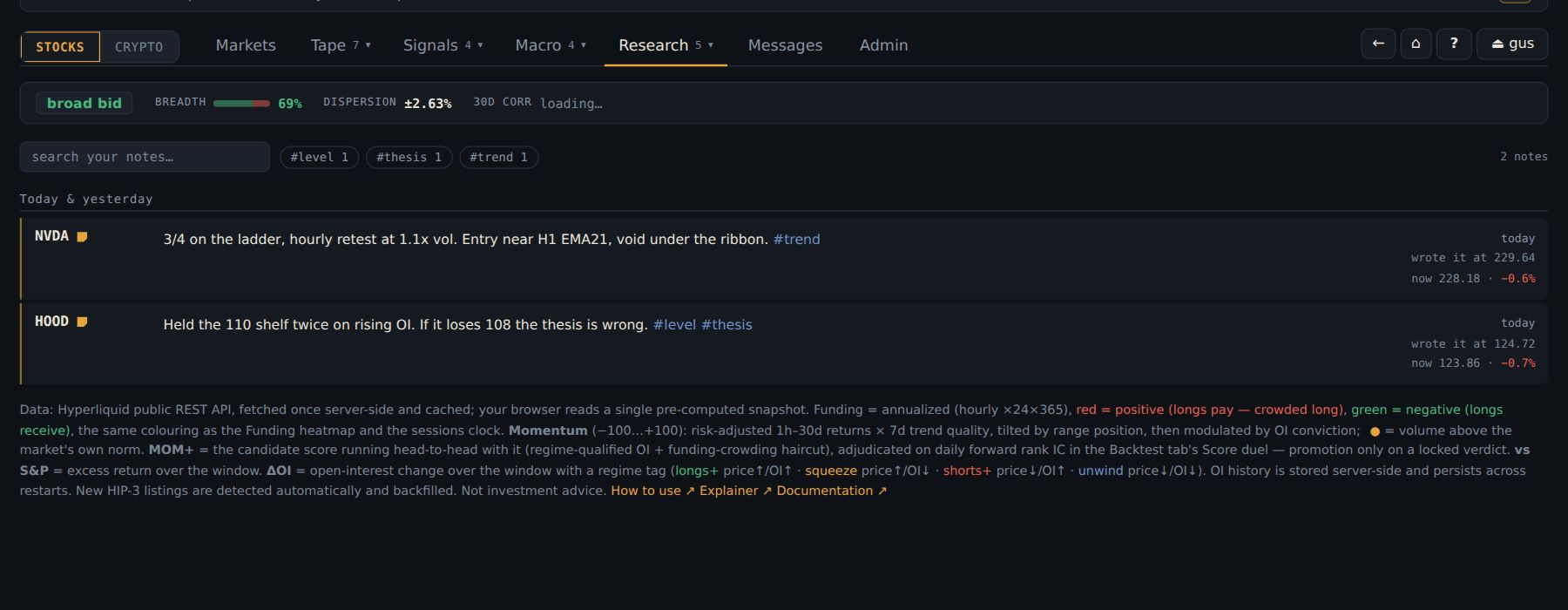Viewport: 1568px width, 610px height.
Task: Switch to CRYPTO mode
Action: click(x=139, y=47)
